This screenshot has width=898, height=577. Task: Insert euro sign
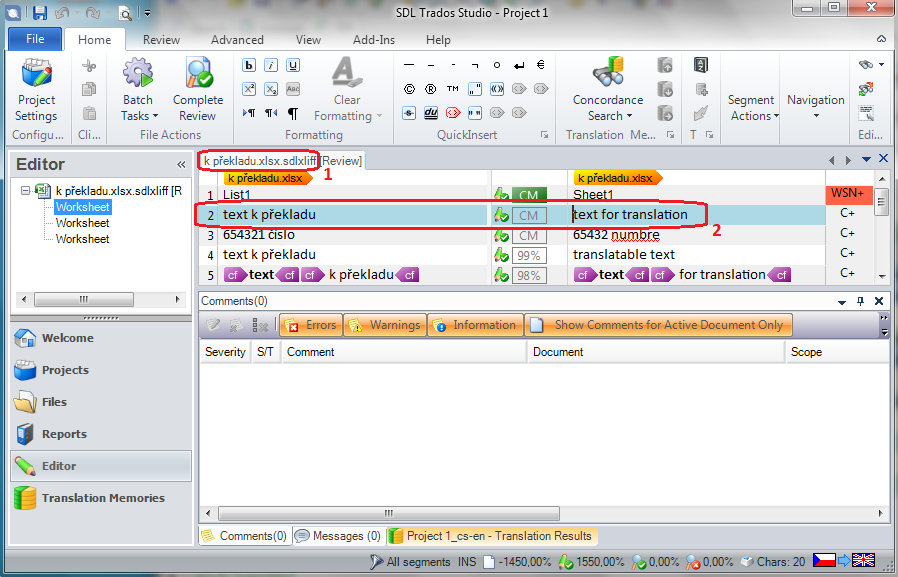pos(541,65)
